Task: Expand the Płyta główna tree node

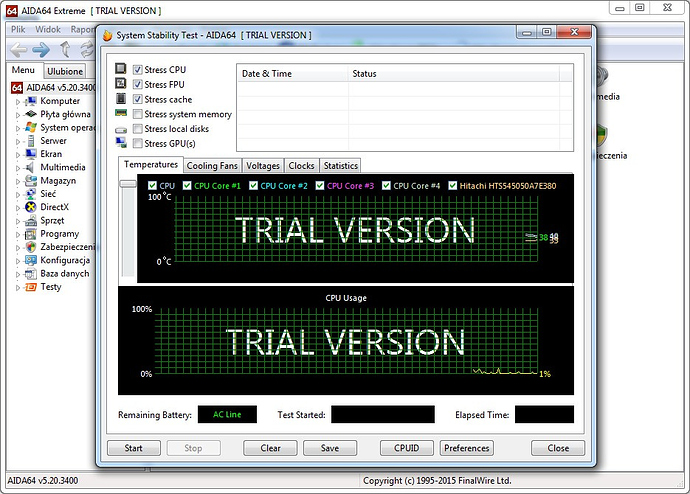Action: 18,115
